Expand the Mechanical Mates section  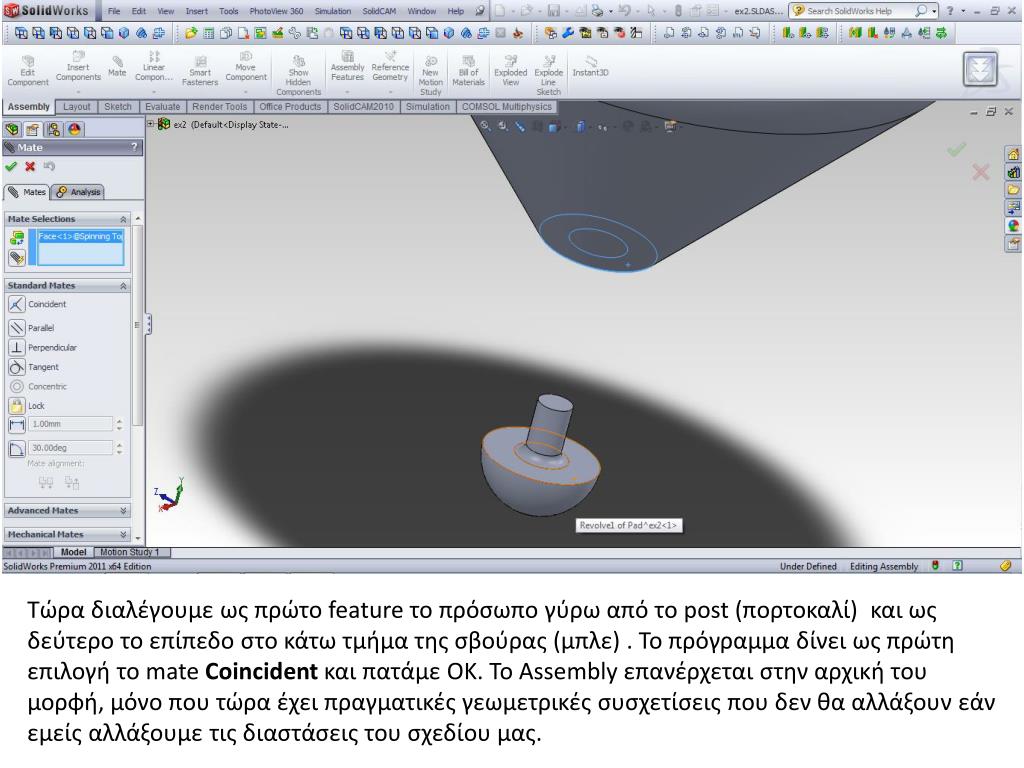click(x=123, y=534)
